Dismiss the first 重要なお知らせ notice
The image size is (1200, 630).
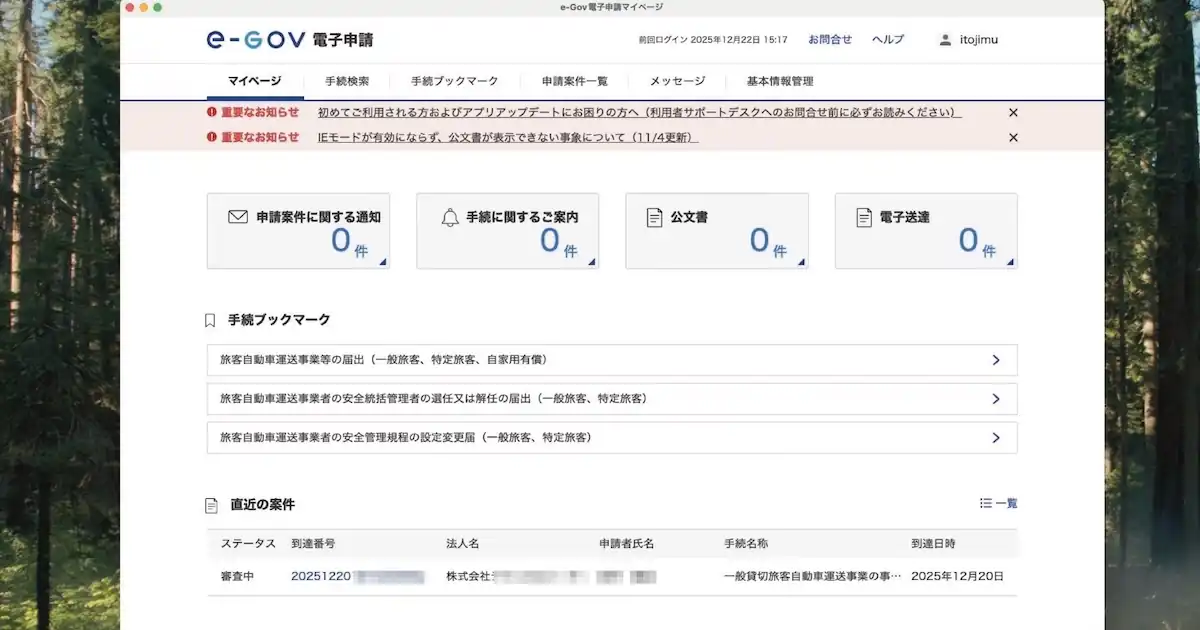coord(1013,113)
